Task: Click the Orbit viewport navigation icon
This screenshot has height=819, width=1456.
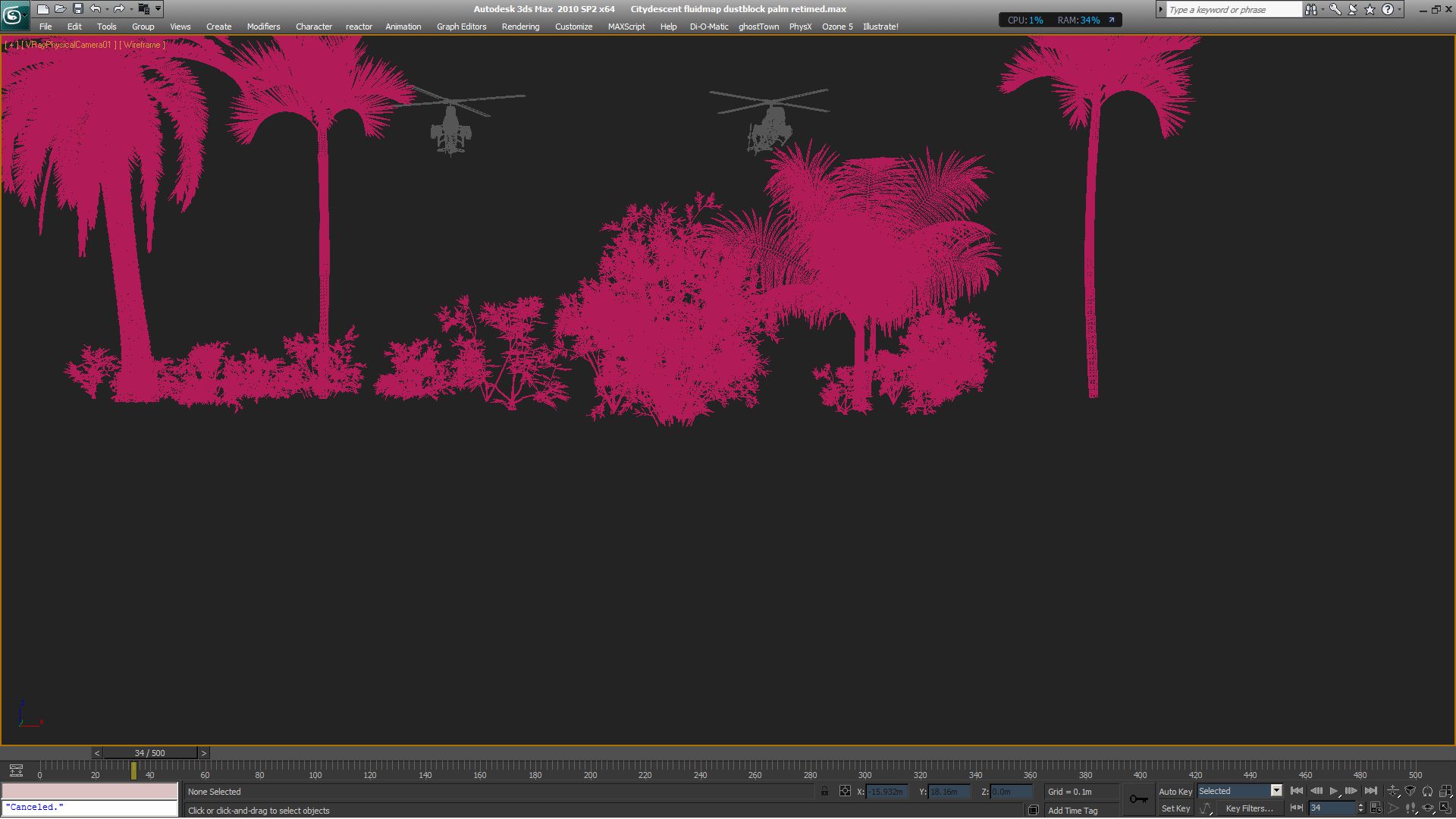Action: point(1427,808)
